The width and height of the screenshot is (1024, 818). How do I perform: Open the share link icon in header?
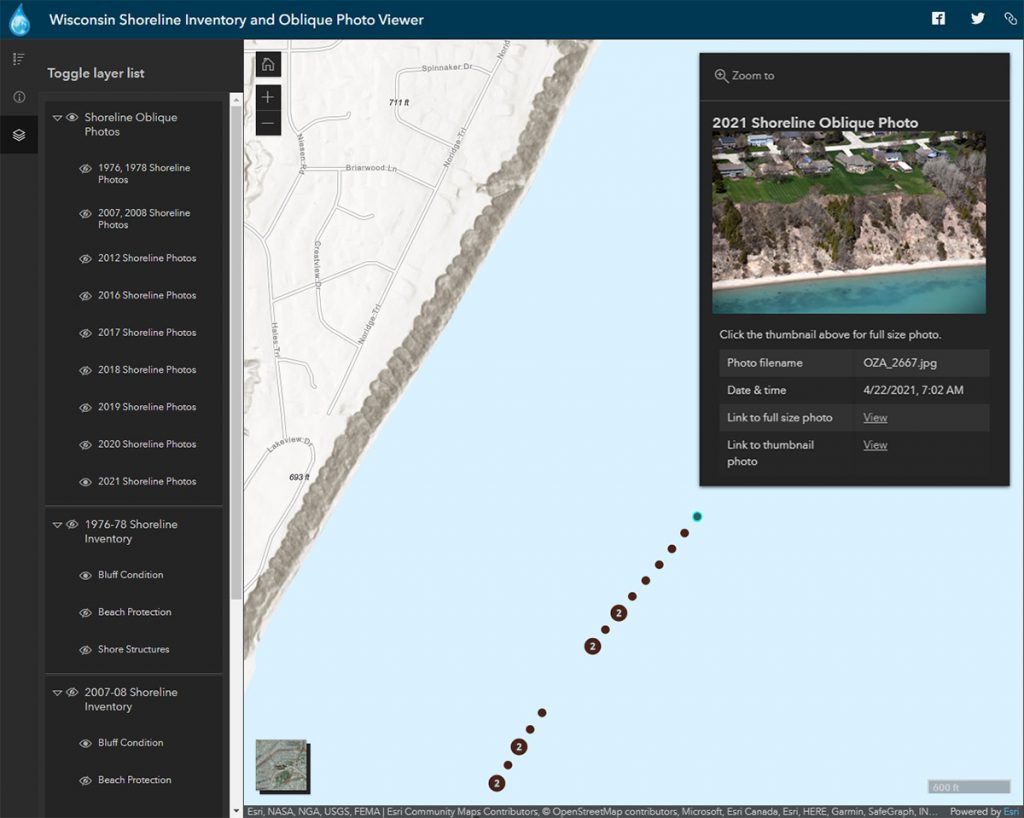tap(1008, 18)
